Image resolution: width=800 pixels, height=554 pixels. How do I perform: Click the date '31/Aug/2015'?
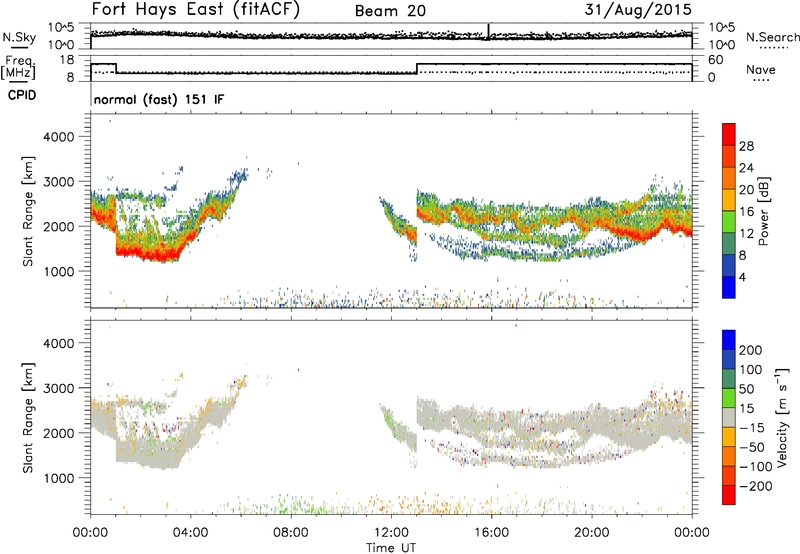(x=638, y=9)
